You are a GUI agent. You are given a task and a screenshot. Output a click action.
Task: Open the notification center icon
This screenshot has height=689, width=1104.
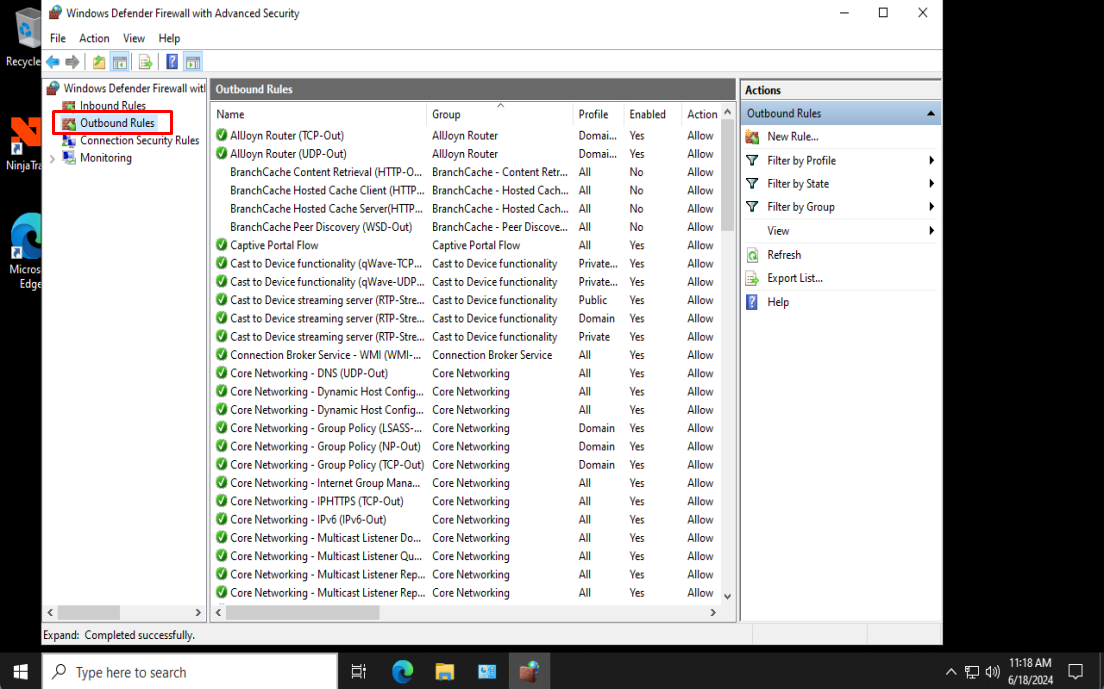pos(1075,671)
